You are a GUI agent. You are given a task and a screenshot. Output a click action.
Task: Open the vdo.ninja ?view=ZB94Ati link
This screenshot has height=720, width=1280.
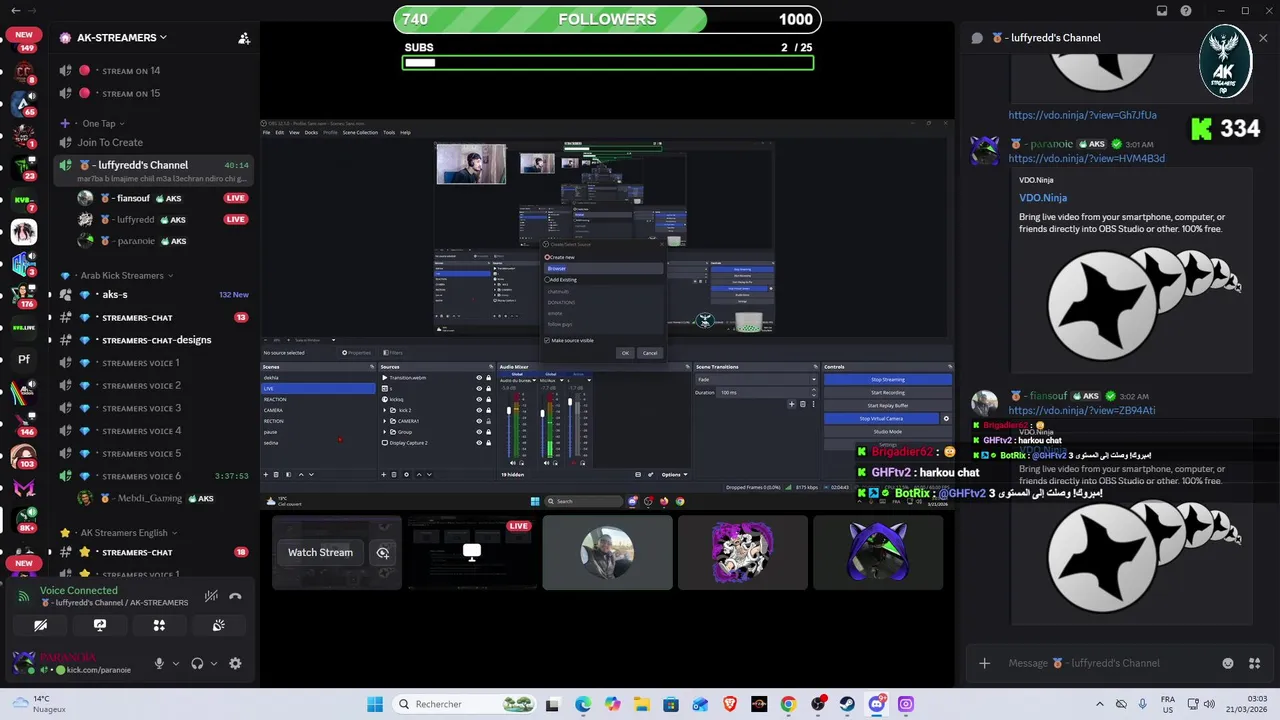(1081, 411)
